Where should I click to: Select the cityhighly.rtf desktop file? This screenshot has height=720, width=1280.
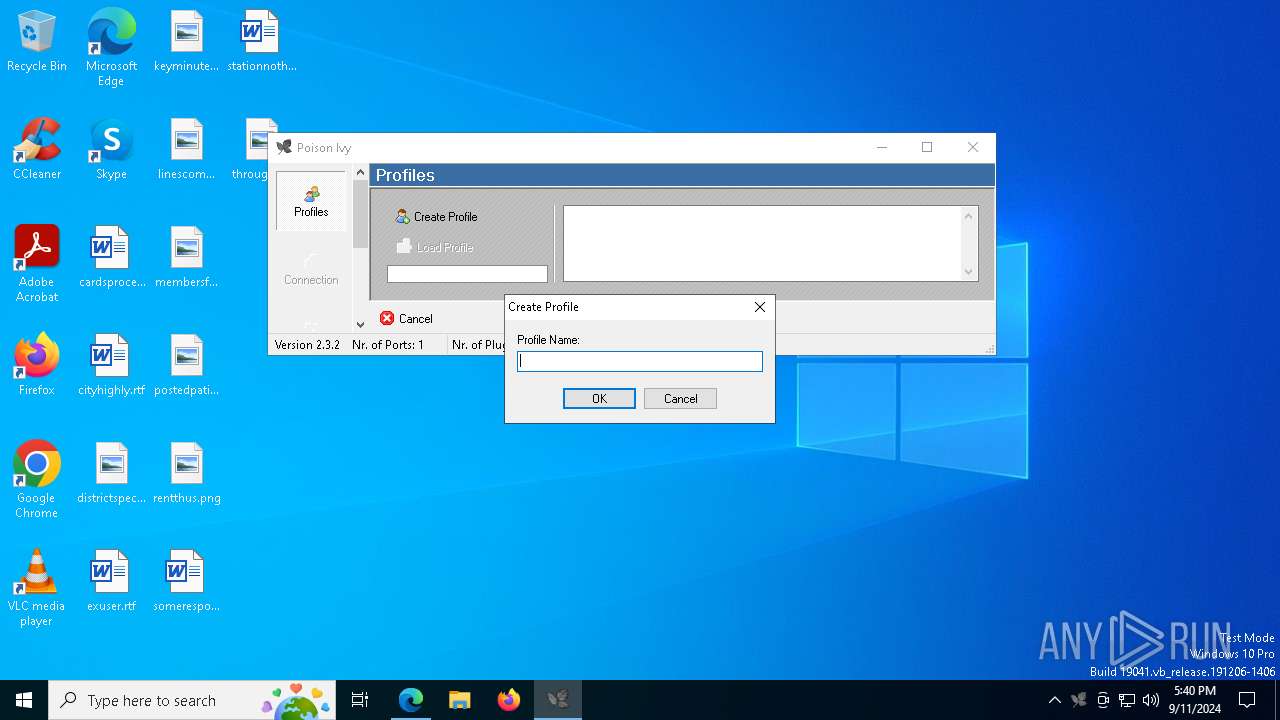(x=111, y=365)
